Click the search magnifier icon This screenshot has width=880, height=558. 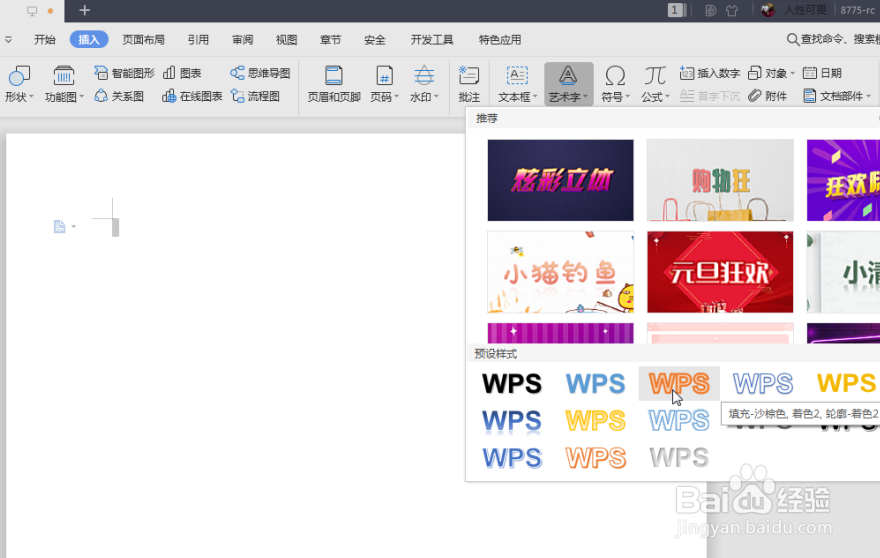(x=792, y=39)
